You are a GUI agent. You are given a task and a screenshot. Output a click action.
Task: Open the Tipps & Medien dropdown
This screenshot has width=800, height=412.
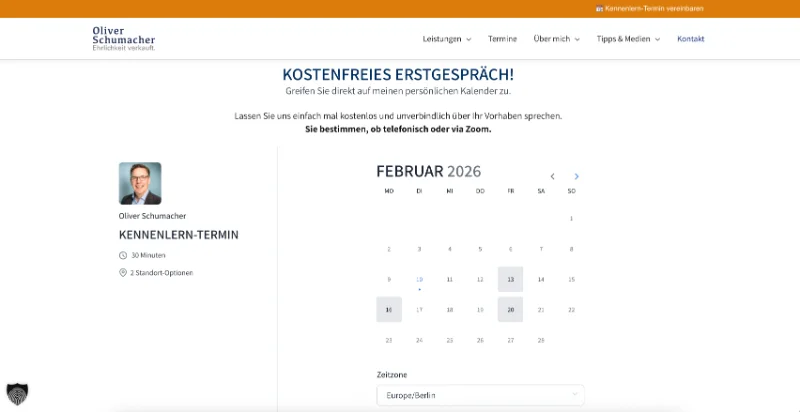point(629,39)
